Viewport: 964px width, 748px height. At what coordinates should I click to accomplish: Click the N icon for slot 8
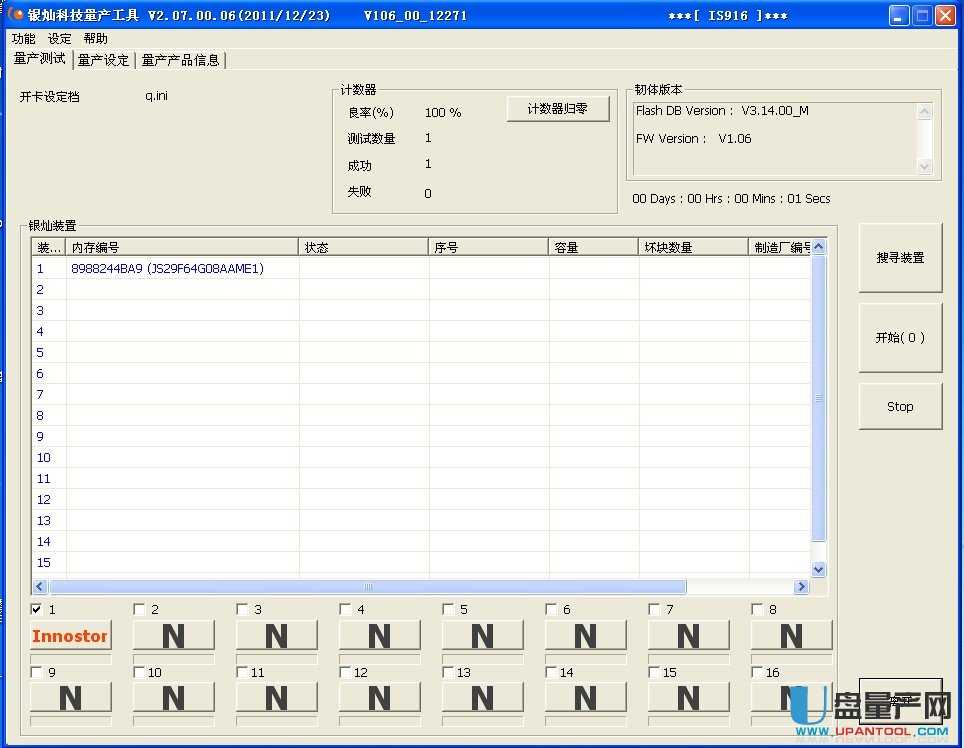791,636
